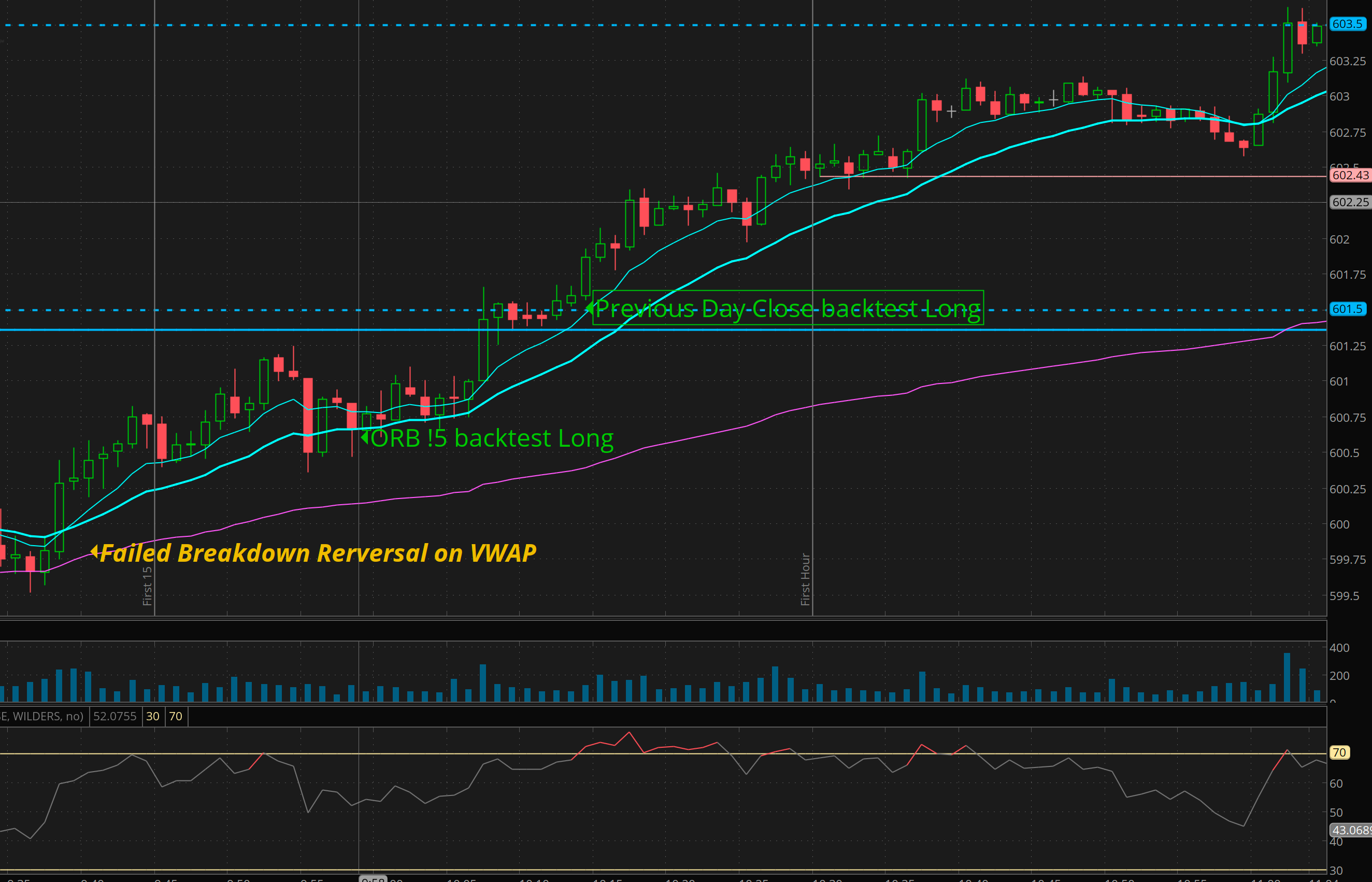Select the 'ORB !5 backtest Long' annotation

(x=491, y=439)
